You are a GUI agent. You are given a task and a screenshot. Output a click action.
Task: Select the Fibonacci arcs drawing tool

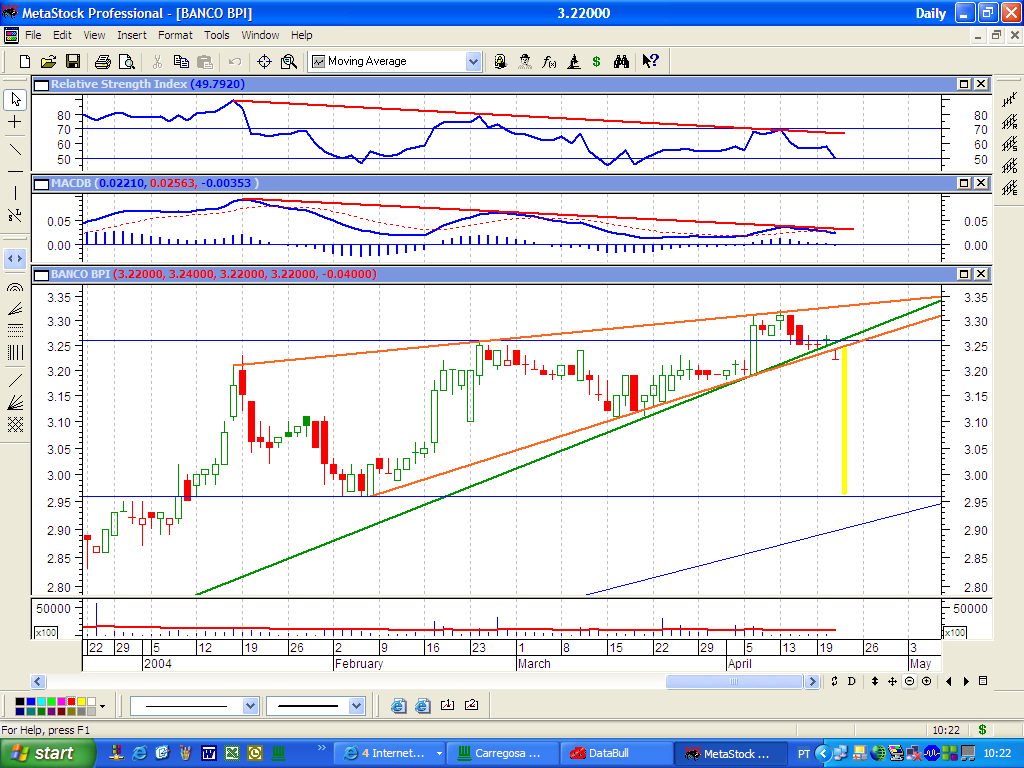[15, 287]
